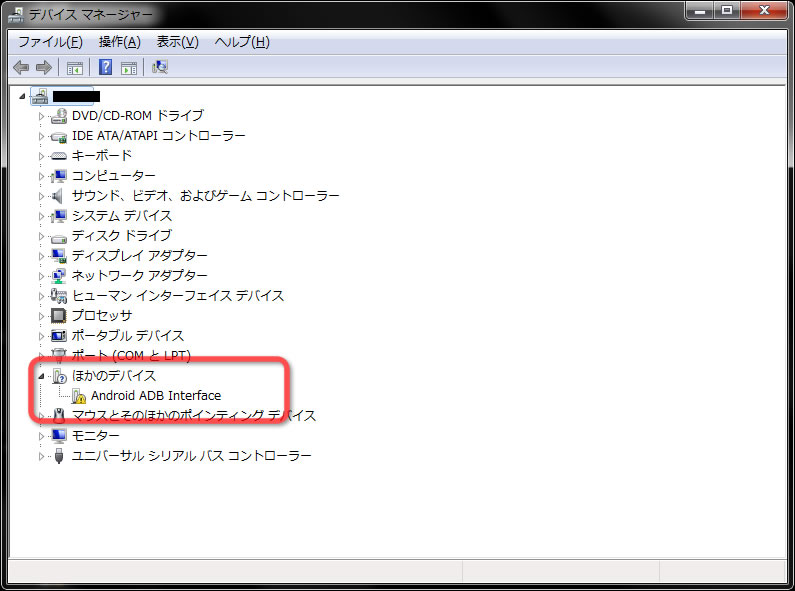Image resolution: width=795 pixels, height=591 pixels.
Task: Click the マウス pointing devices icon
Action: 59,416
